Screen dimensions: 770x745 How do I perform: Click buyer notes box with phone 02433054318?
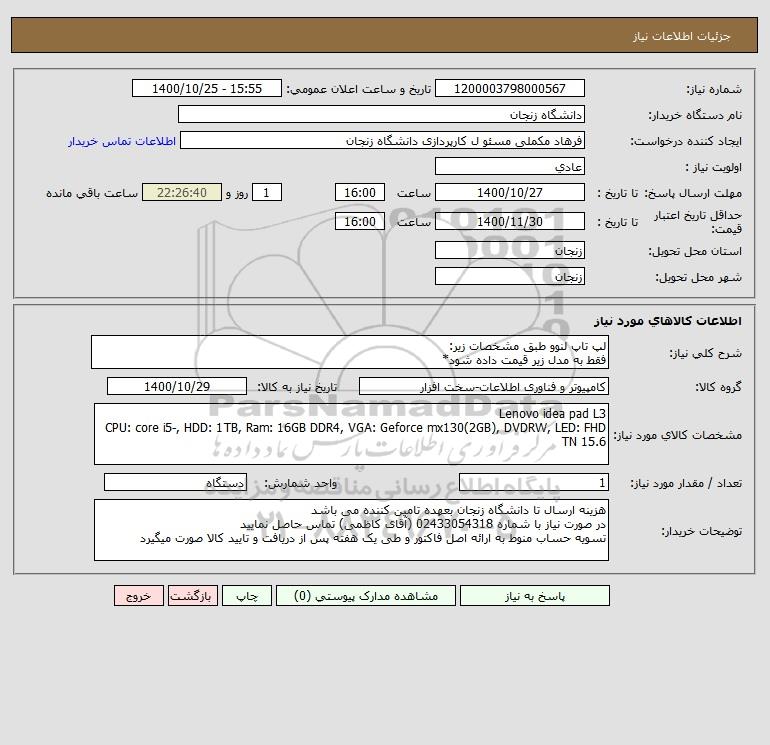pos(351,530)
